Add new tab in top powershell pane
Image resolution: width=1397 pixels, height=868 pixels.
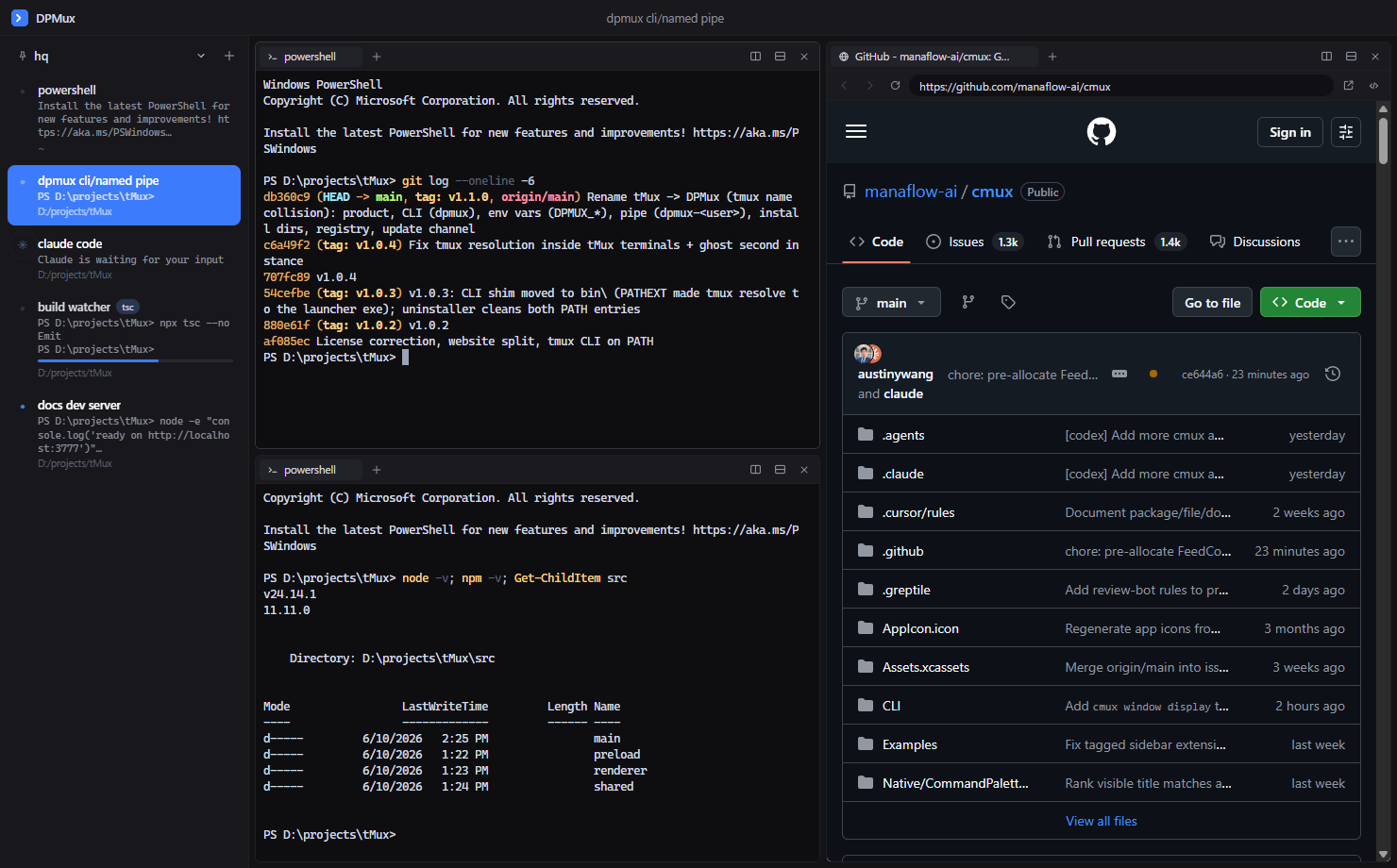[377, 57]
